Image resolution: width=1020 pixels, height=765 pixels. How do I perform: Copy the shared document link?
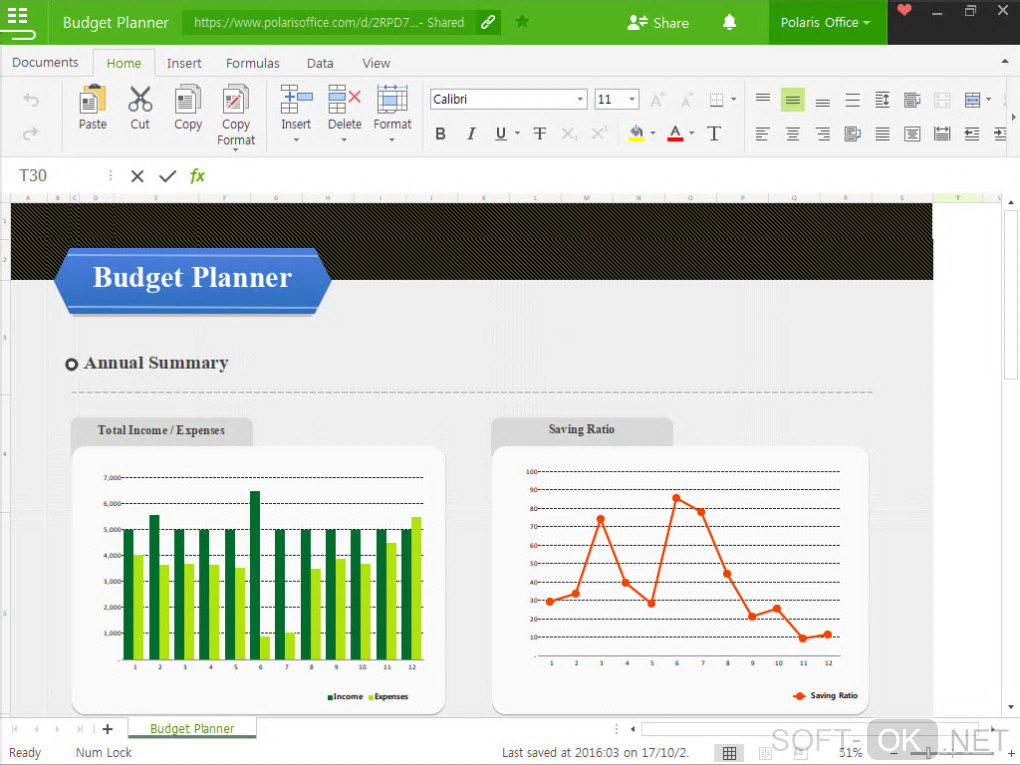pos(488,22)
